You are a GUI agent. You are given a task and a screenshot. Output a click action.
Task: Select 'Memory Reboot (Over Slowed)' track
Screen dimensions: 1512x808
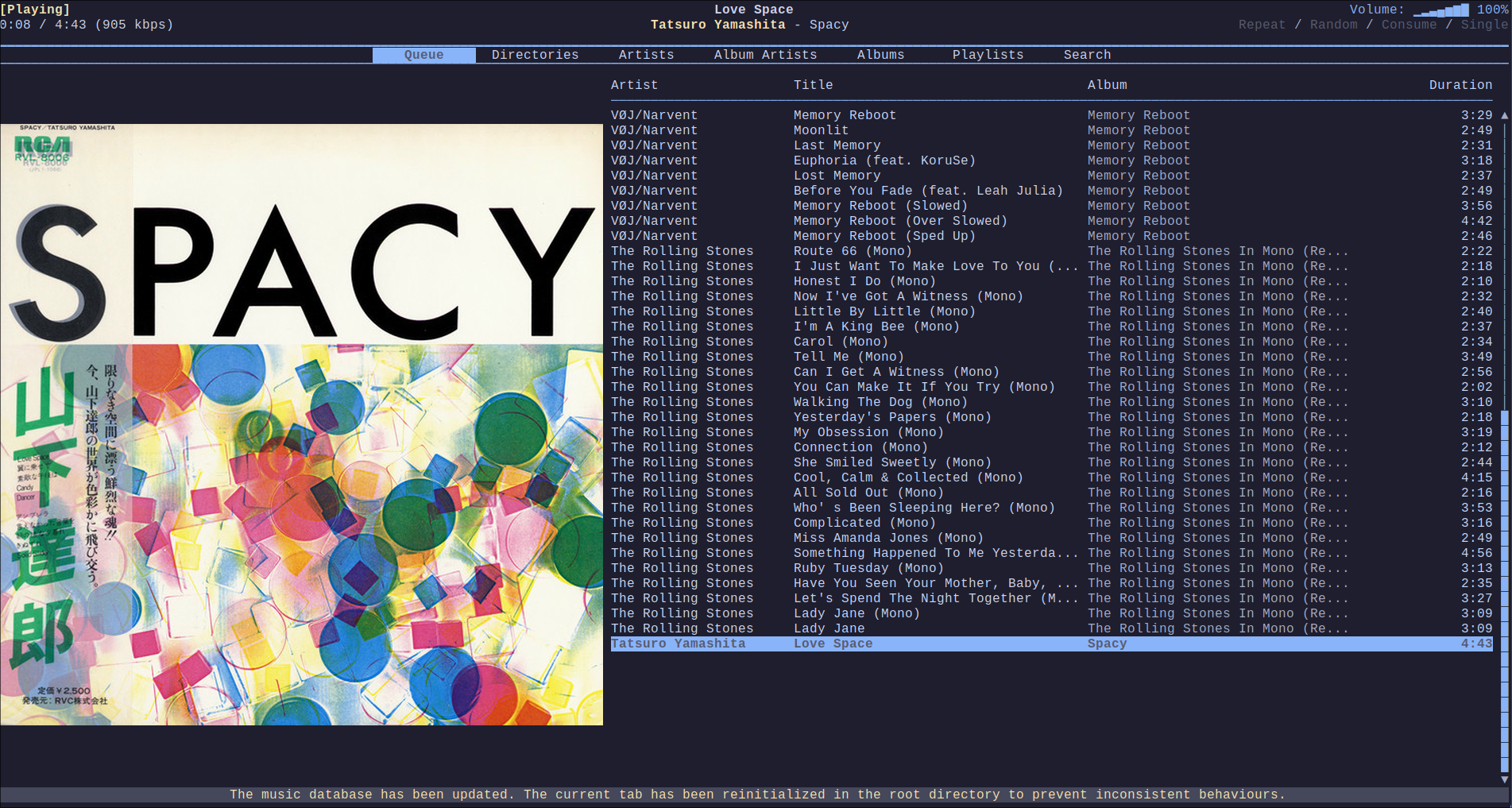coord(1051,221)
